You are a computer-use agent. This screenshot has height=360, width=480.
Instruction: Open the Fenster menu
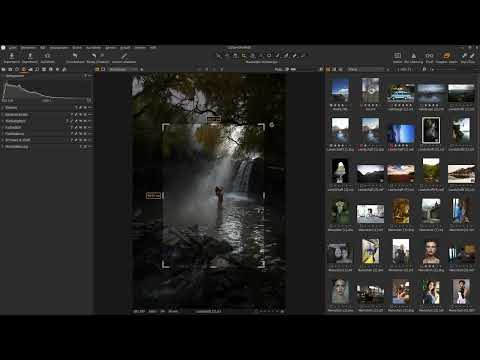[x=140, y=48]
